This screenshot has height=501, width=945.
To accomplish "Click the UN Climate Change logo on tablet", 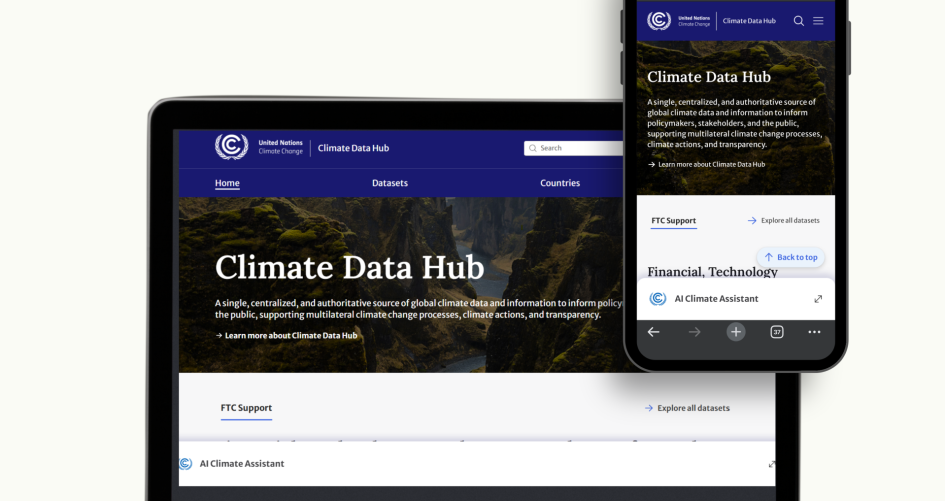I will coord(231,147).
